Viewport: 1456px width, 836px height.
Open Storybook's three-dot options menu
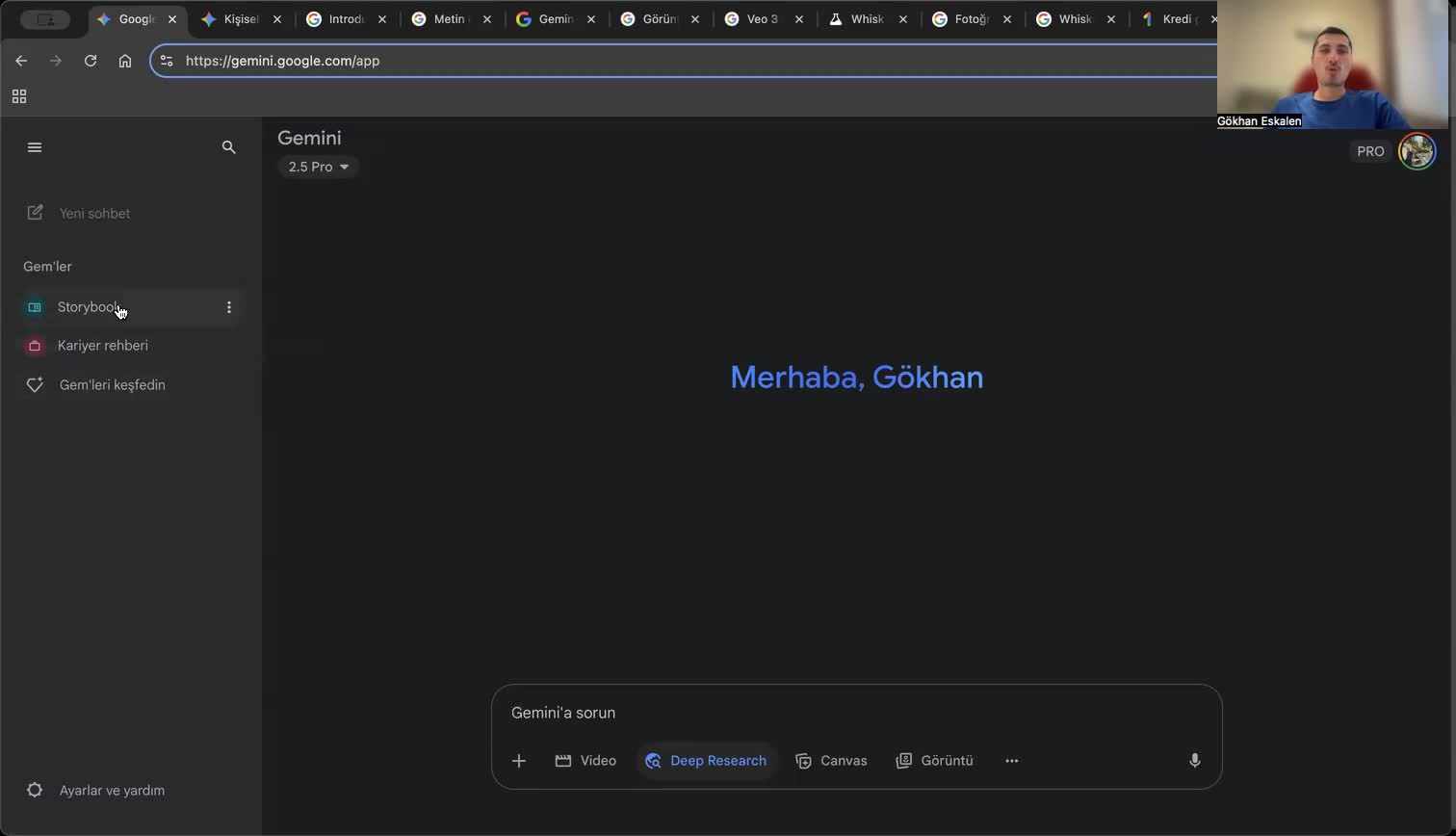[x=228, y=307]
